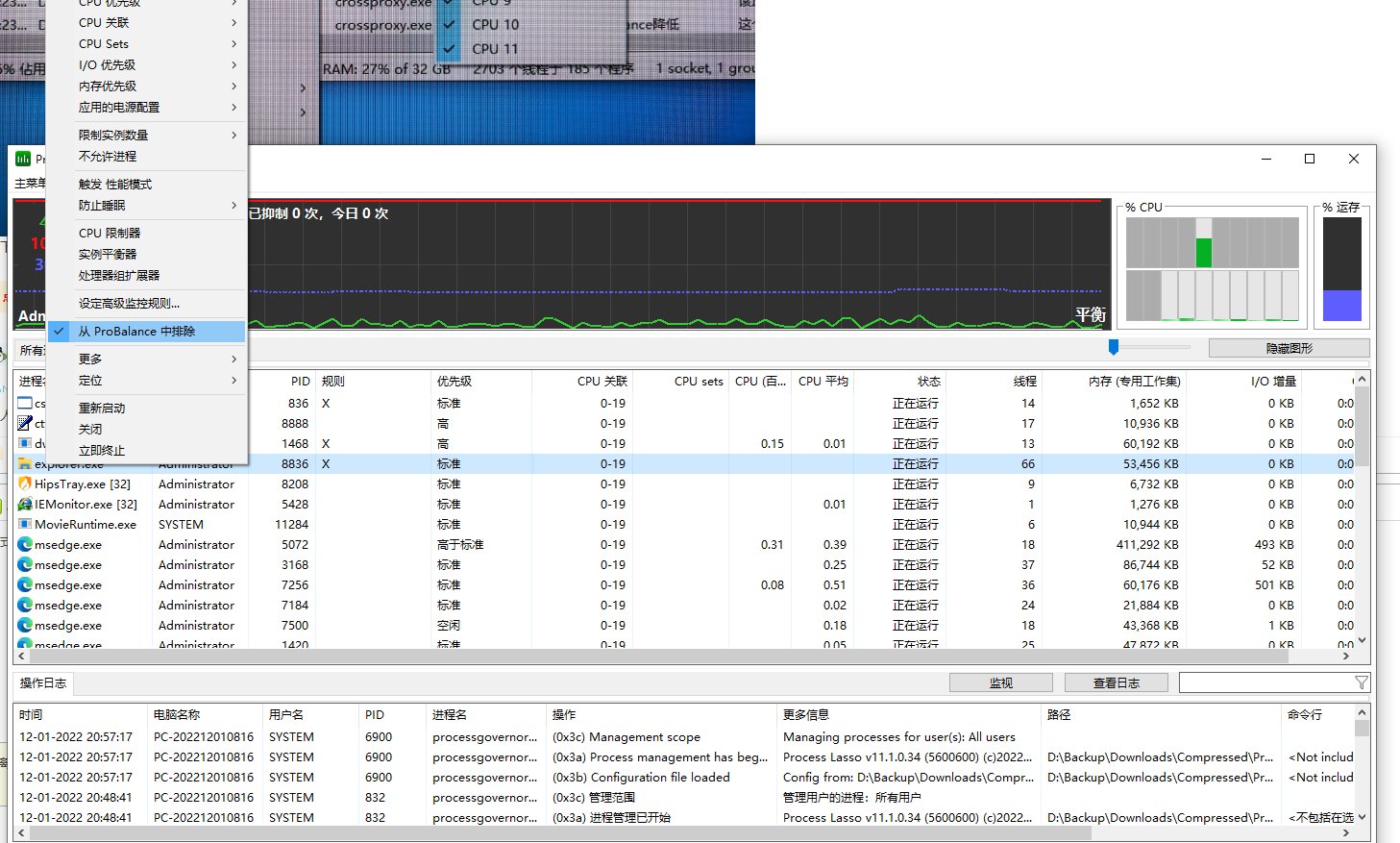This screenshot has height=843, width=1400.
Task: Select 立即终止 to kill process
Action: (147, 450)
